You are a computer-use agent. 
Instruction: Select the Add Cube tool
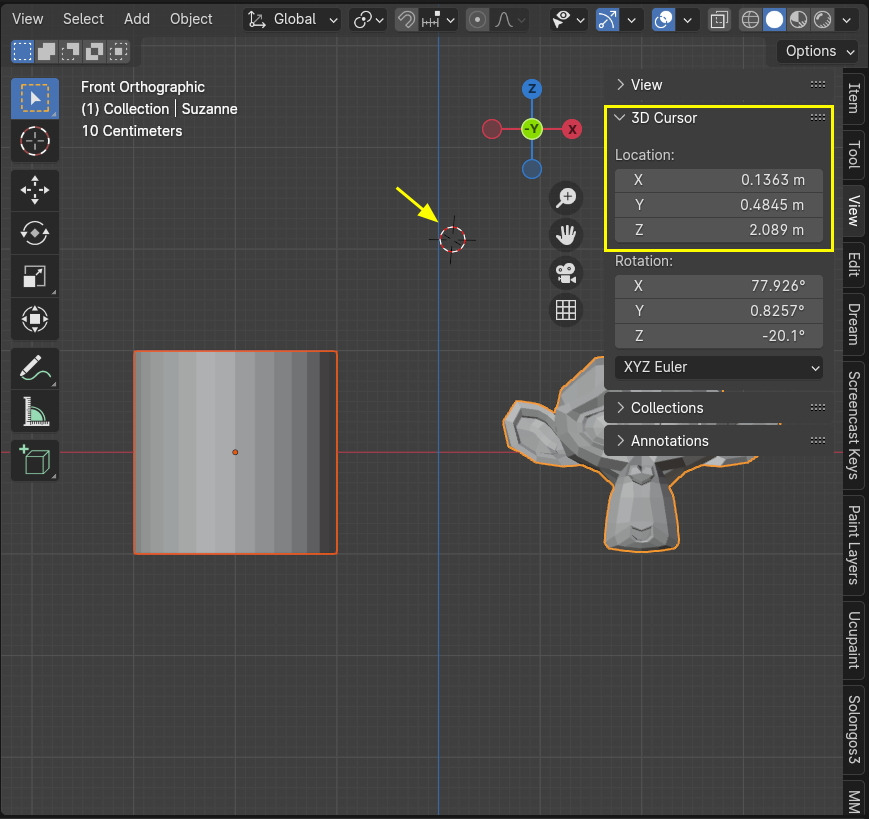[35, 460]
